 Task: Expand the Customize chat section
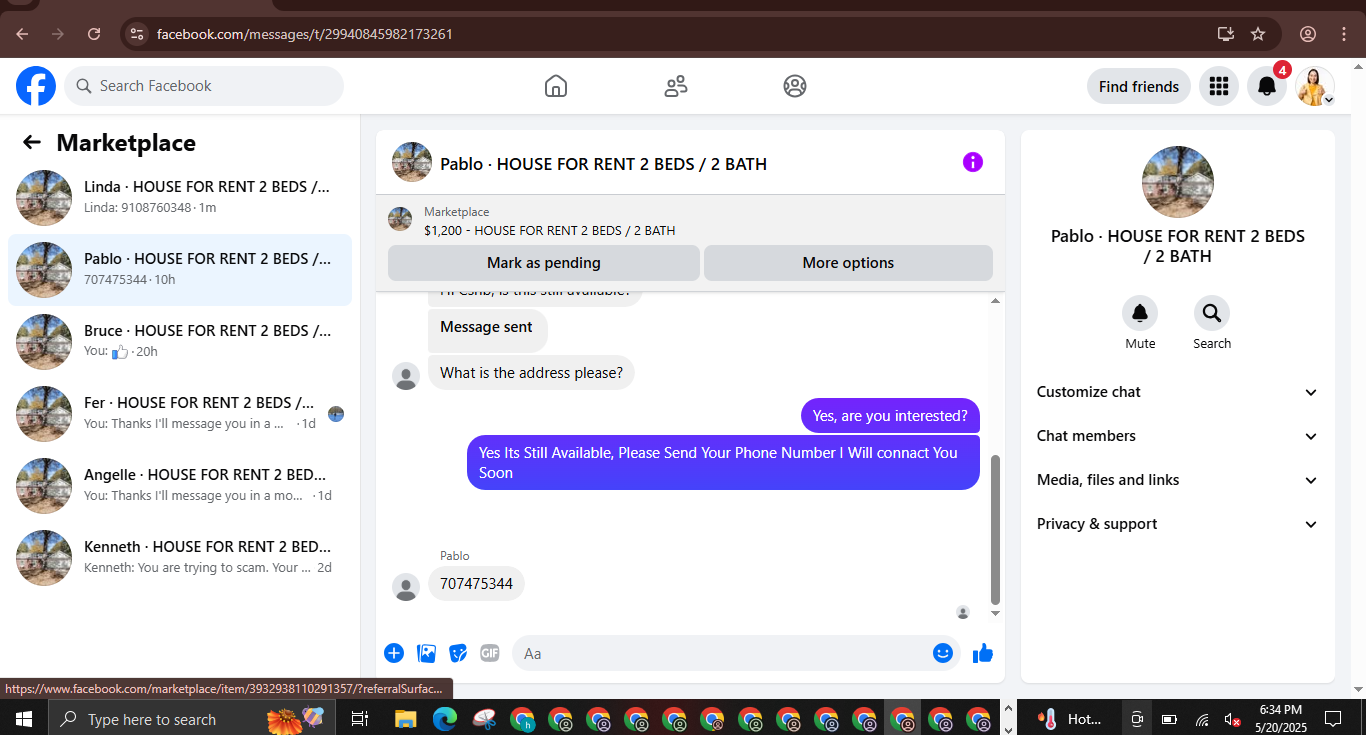[x=1177, y=392]
